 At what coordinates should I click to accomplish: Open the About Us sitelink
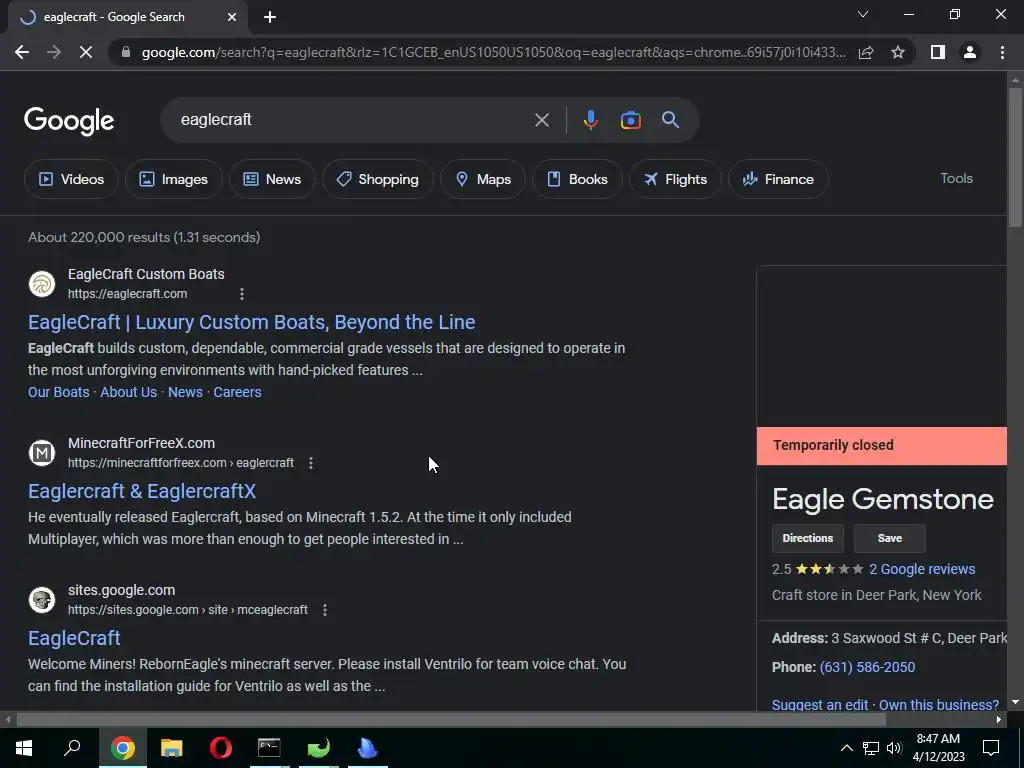coord(129,392)
